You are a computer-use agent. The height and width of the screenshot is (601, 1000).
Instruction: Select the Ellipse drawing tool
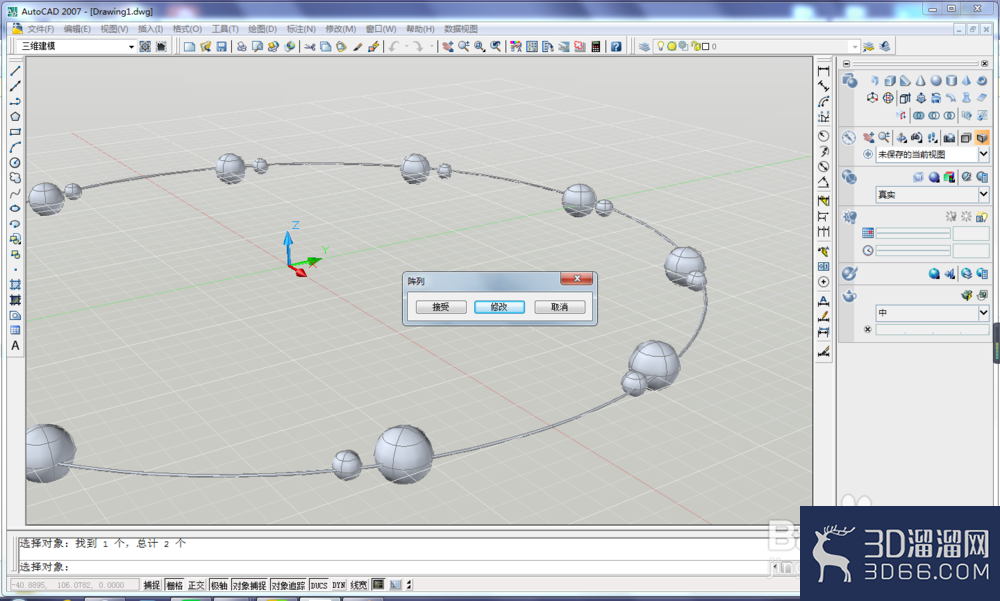click(x=15, y=209)
